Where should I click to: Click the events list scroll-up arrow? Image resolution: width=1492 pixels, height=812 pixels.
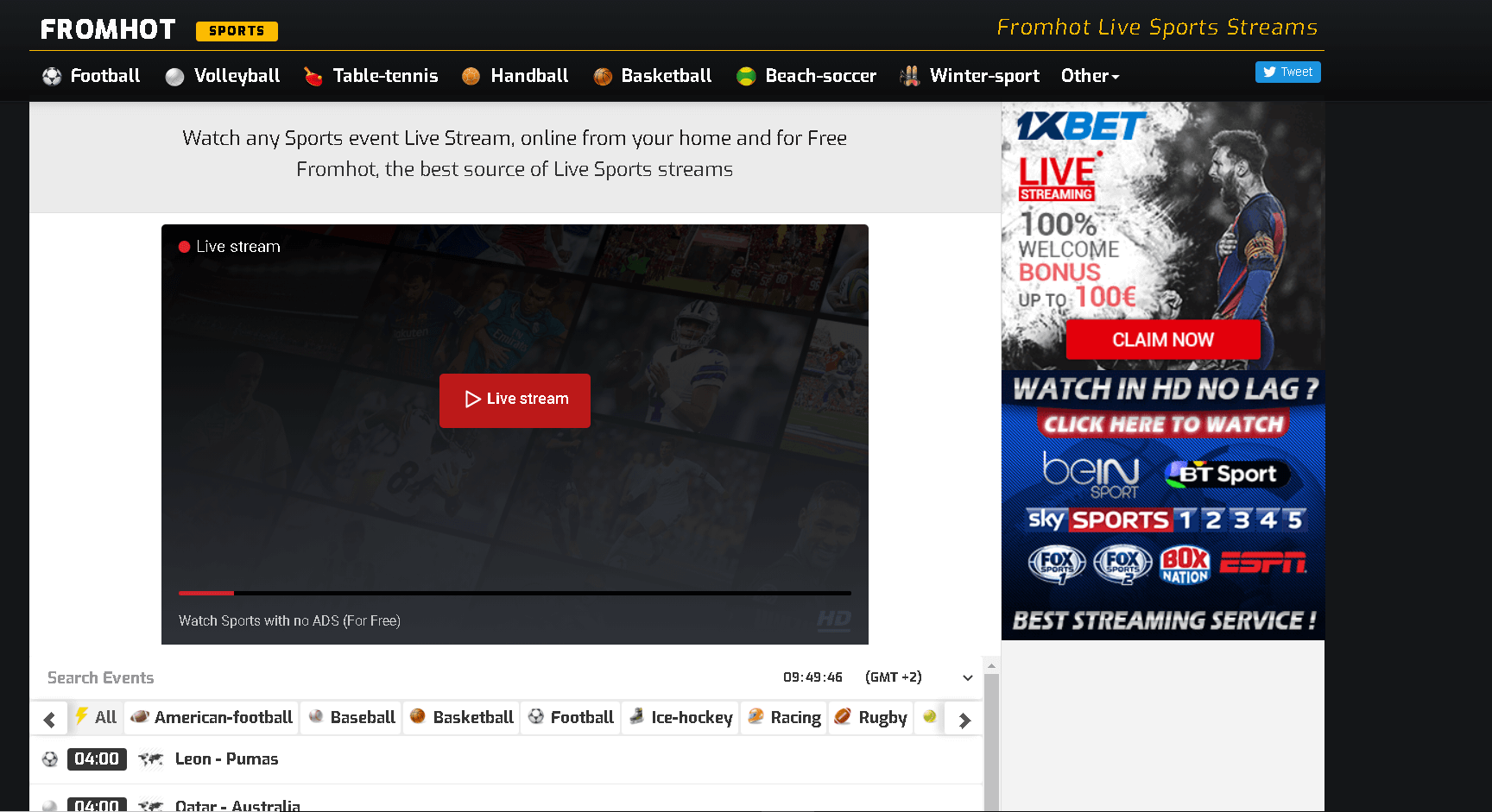click(991, 666)
